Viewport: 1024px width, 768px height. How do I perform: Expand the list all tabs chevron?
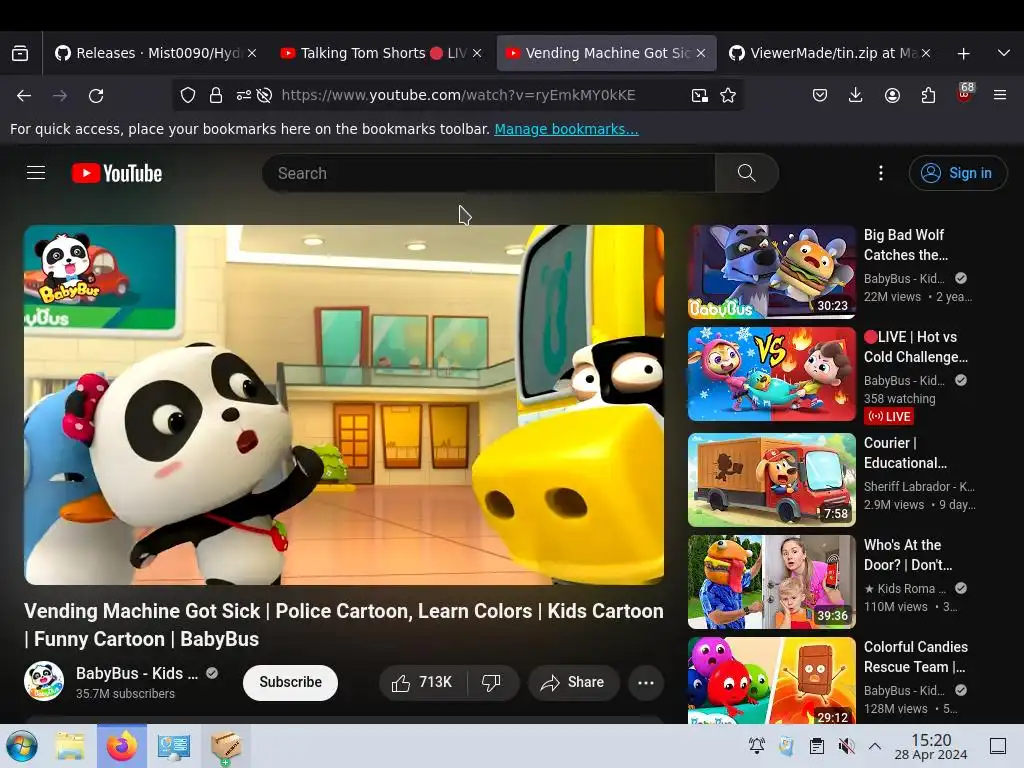click(1004, 53)
